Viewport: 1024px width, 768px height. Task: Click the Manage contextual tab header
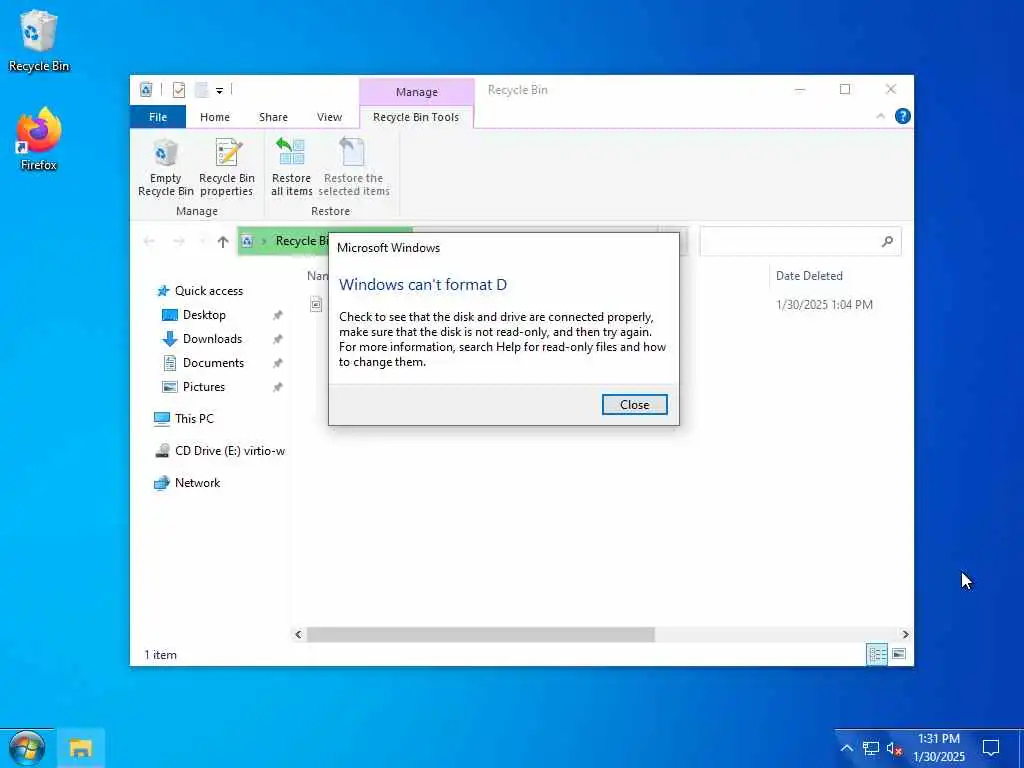pyautogui.click(x=417, y=92)
